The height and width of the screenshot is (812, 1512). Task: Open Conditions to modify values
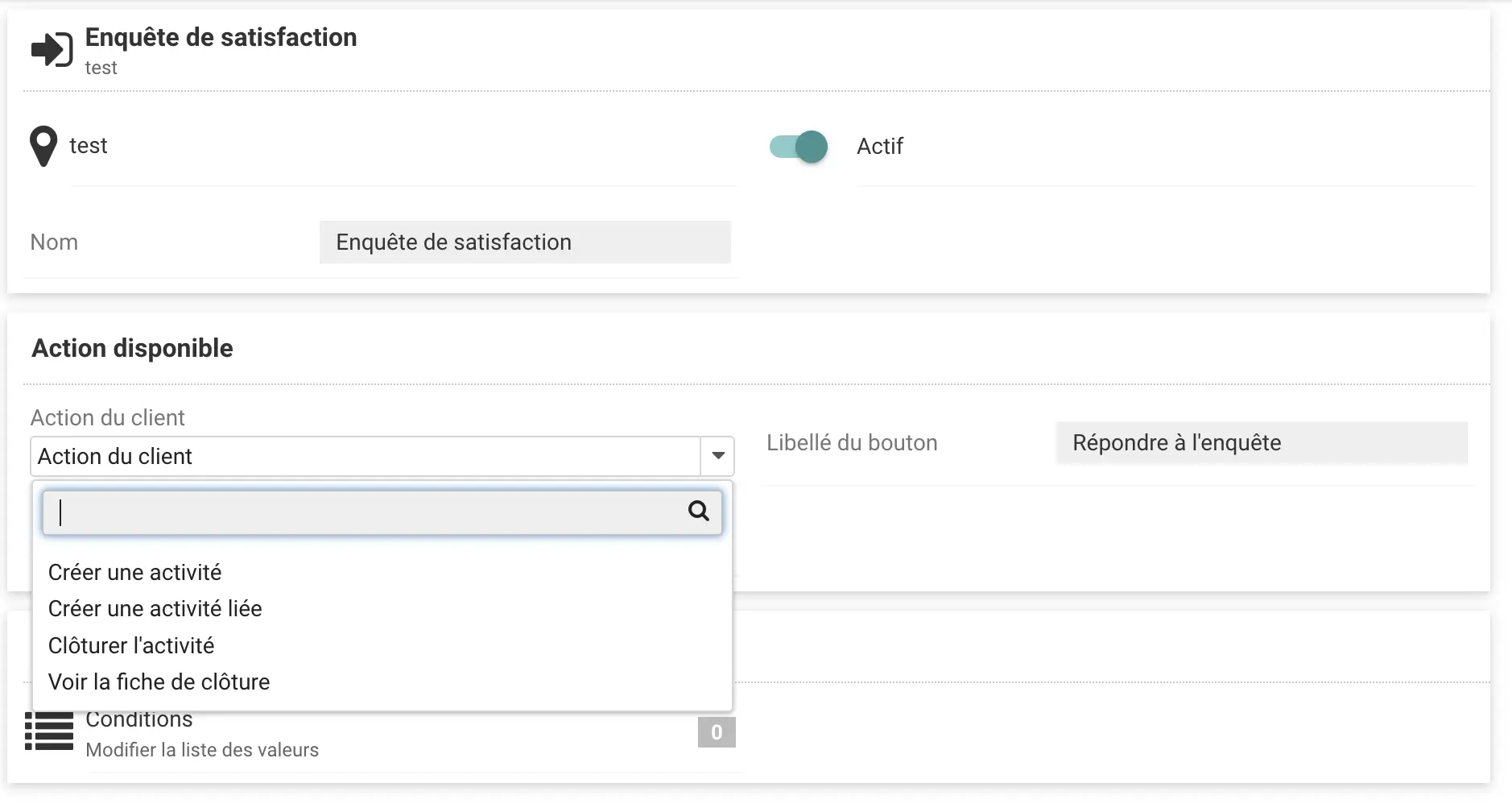[139, 720]
